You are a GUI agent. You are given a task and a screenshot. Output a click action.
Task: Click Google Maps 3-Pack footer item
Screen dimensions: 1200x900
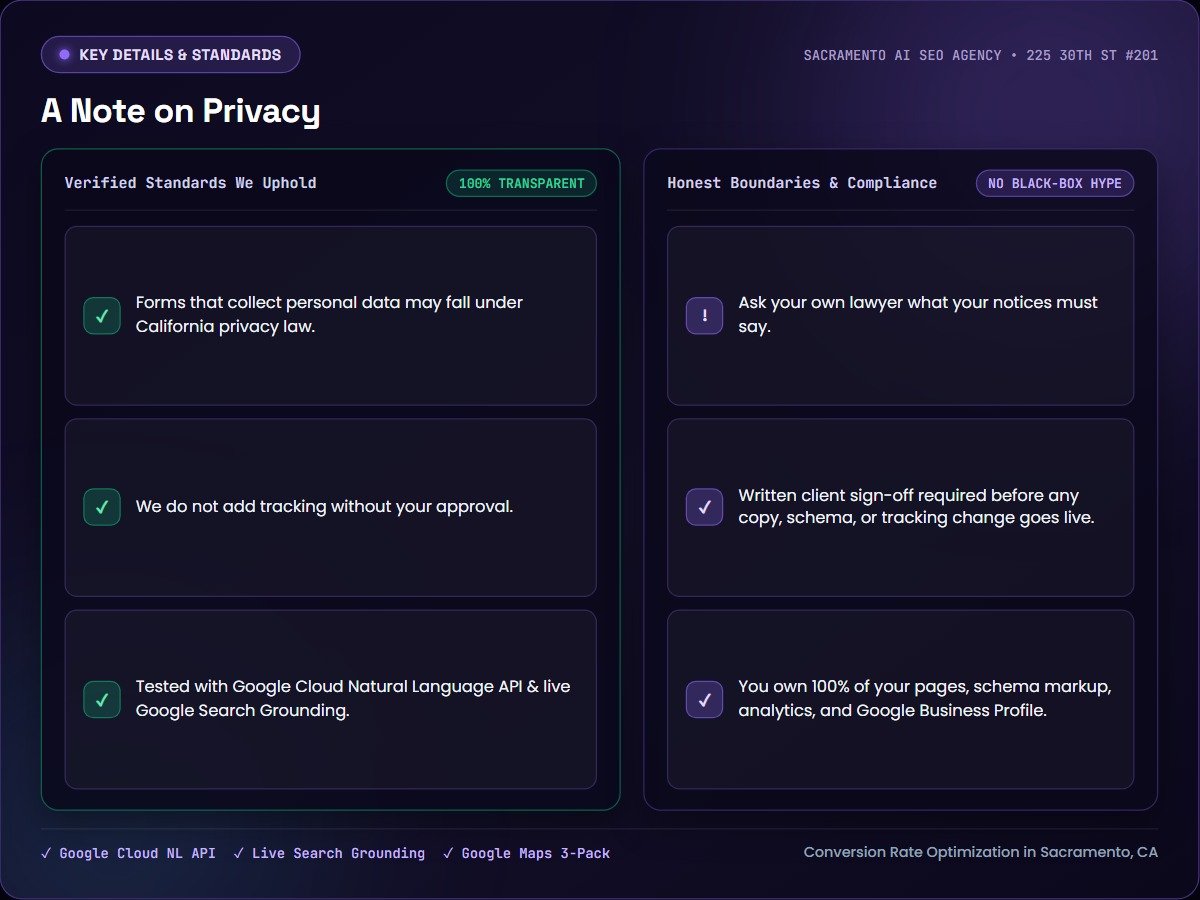click(526, 854)
